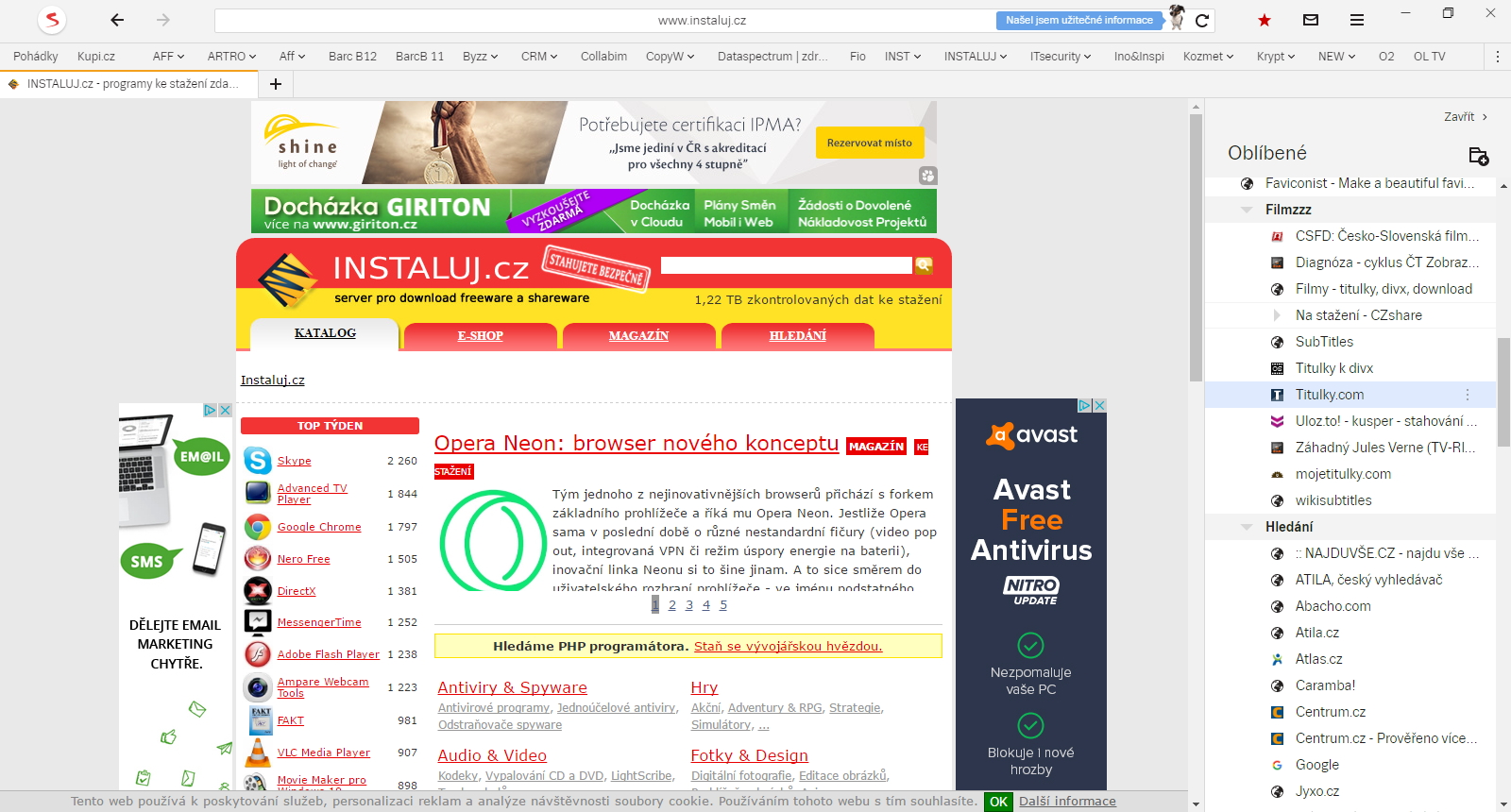Open the Pohádky bookmark in bookmarks bar
This screenshot has height=812, width=1511.
tap(36, 57)
